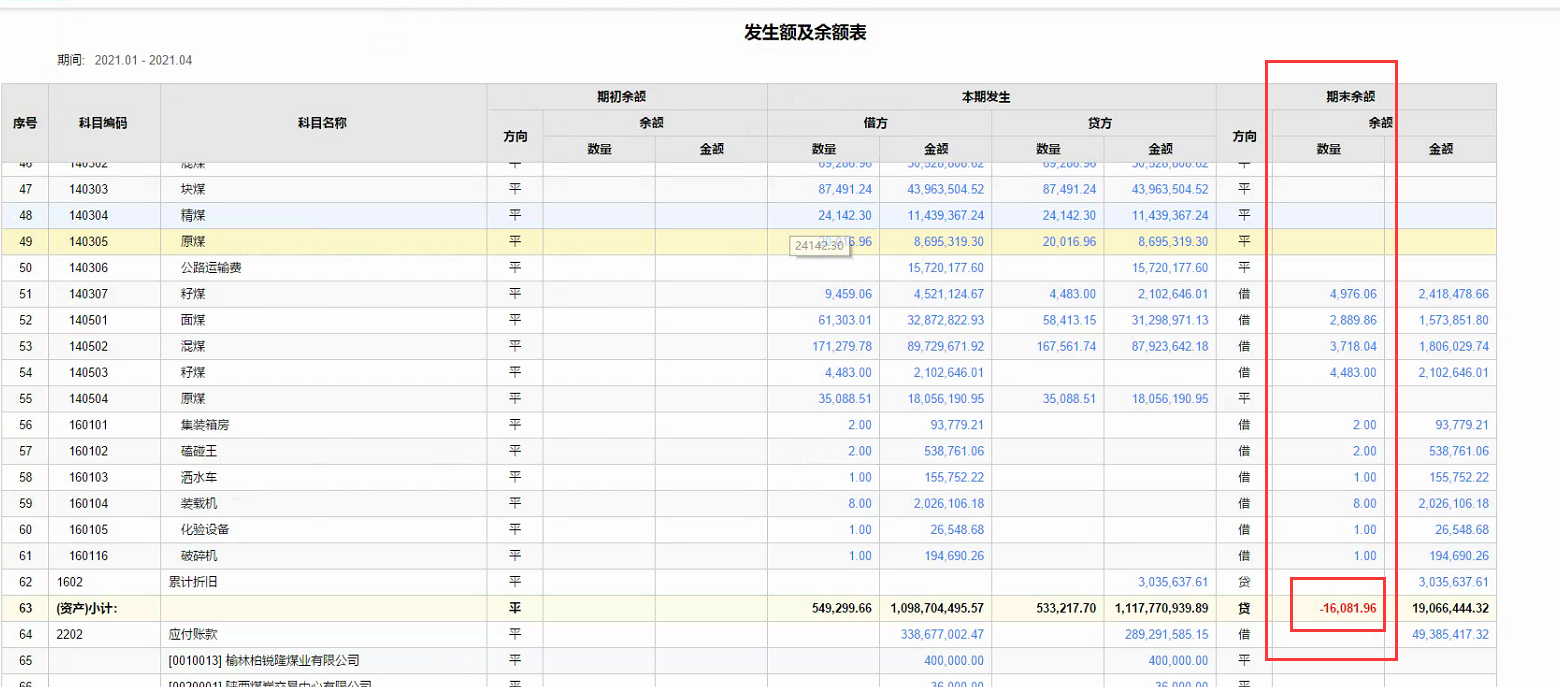The width and height of the screenshot is (1560, 687).
Task: Open debit amount 26,548.68 for 化验设备
Action: click(957, 528)
